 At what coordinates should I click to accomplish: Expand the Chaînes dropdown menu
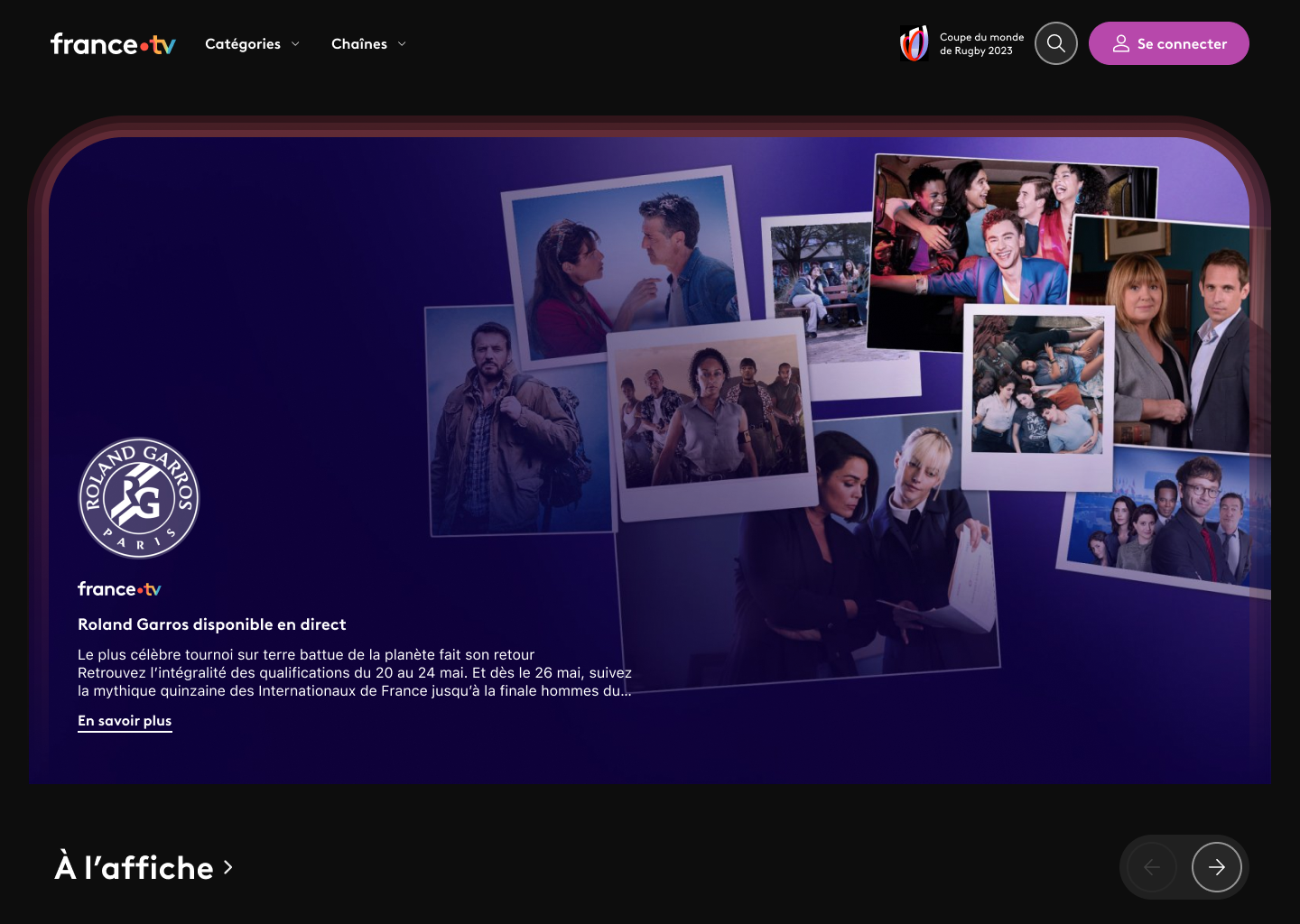368,43
